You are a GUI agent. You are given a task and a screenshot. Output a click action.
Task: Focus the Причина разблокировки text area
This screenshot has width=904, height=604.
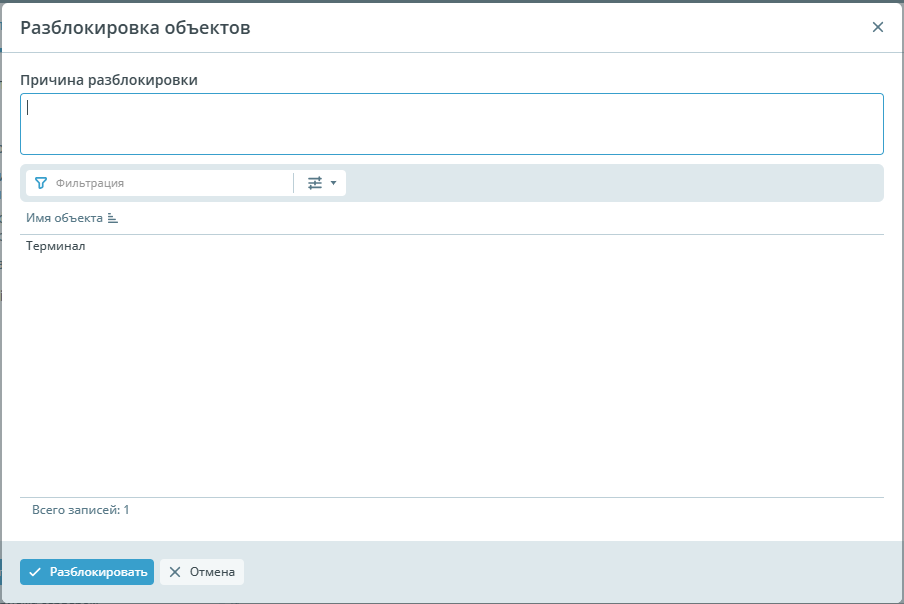[x=451, y=124]
